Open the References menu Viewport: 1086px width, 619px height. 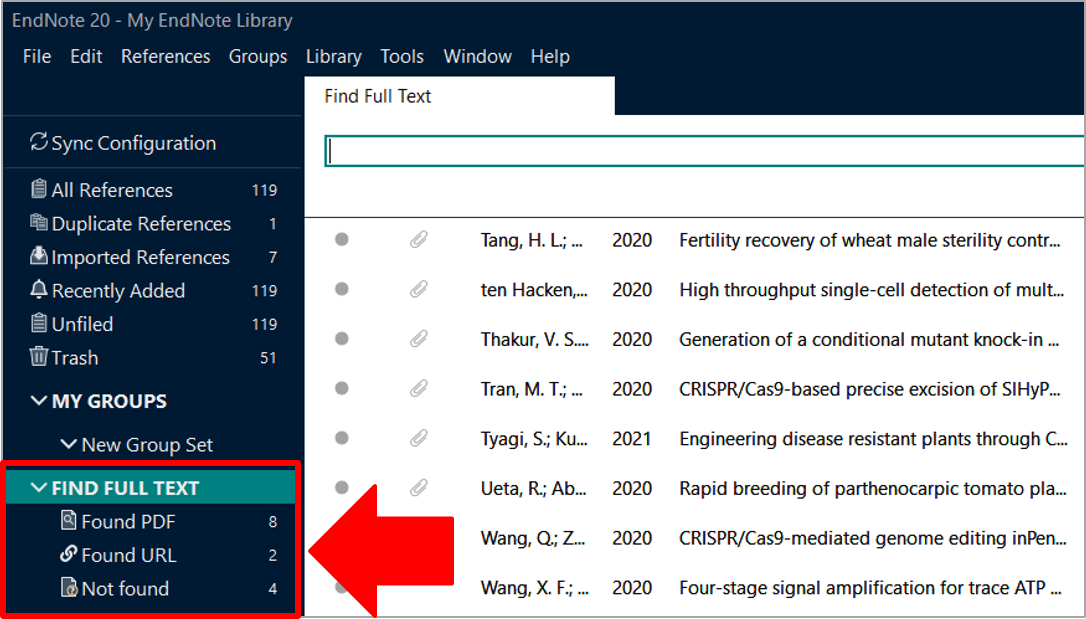166,56
